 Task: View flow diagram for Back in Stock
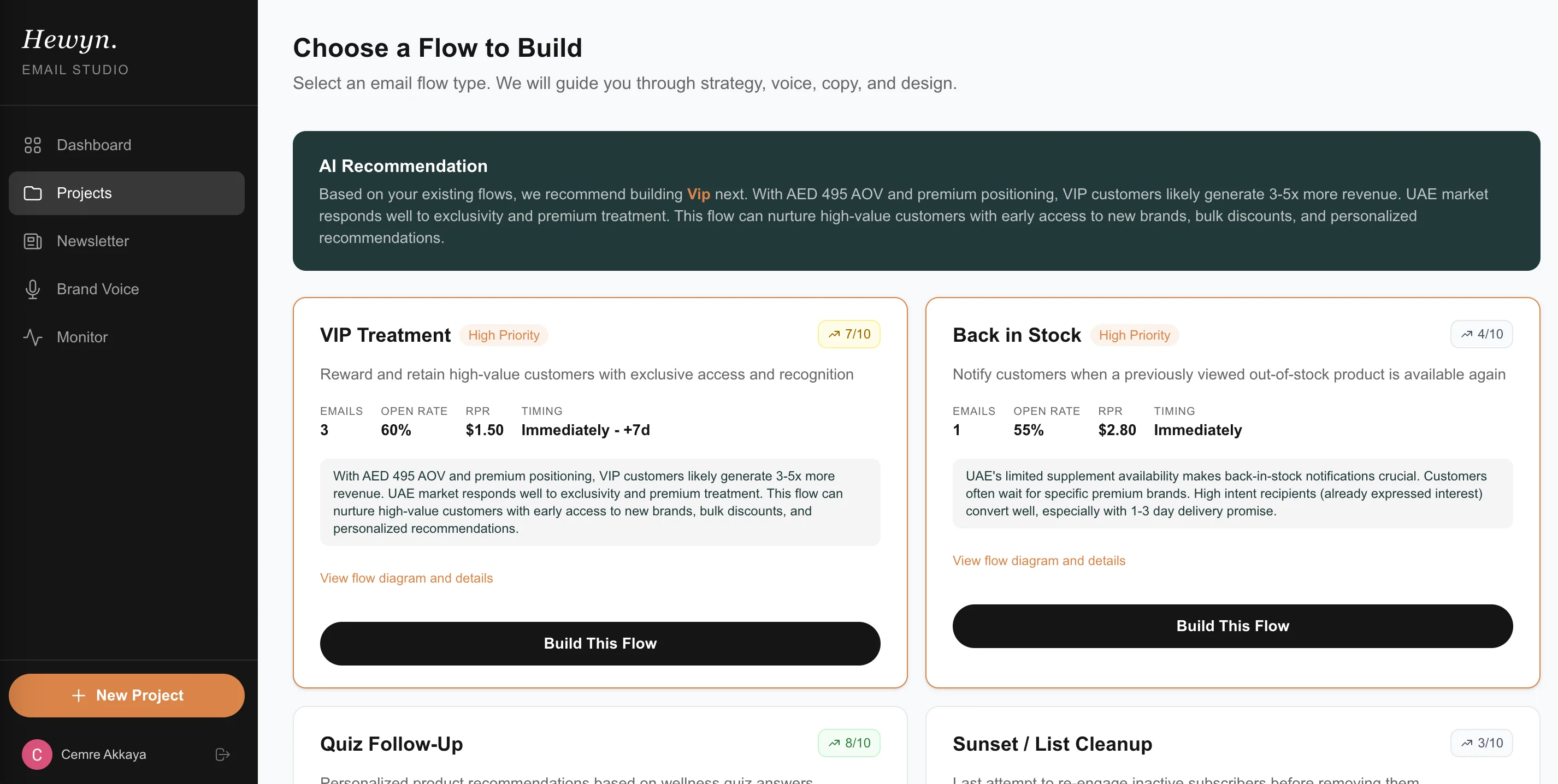click(1039, 560)
